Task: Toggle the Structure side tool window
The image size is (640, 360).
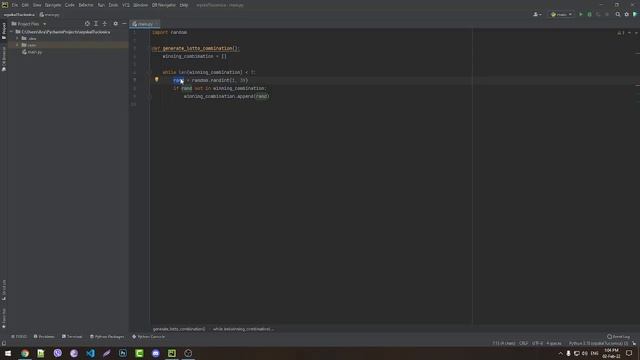Action: 4,289
